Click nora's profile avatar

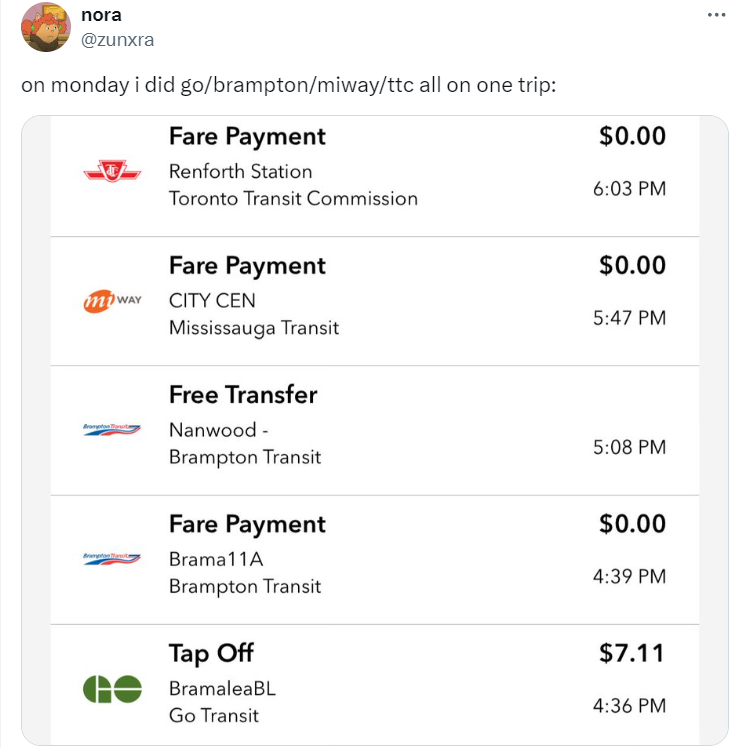pos(44,27)
